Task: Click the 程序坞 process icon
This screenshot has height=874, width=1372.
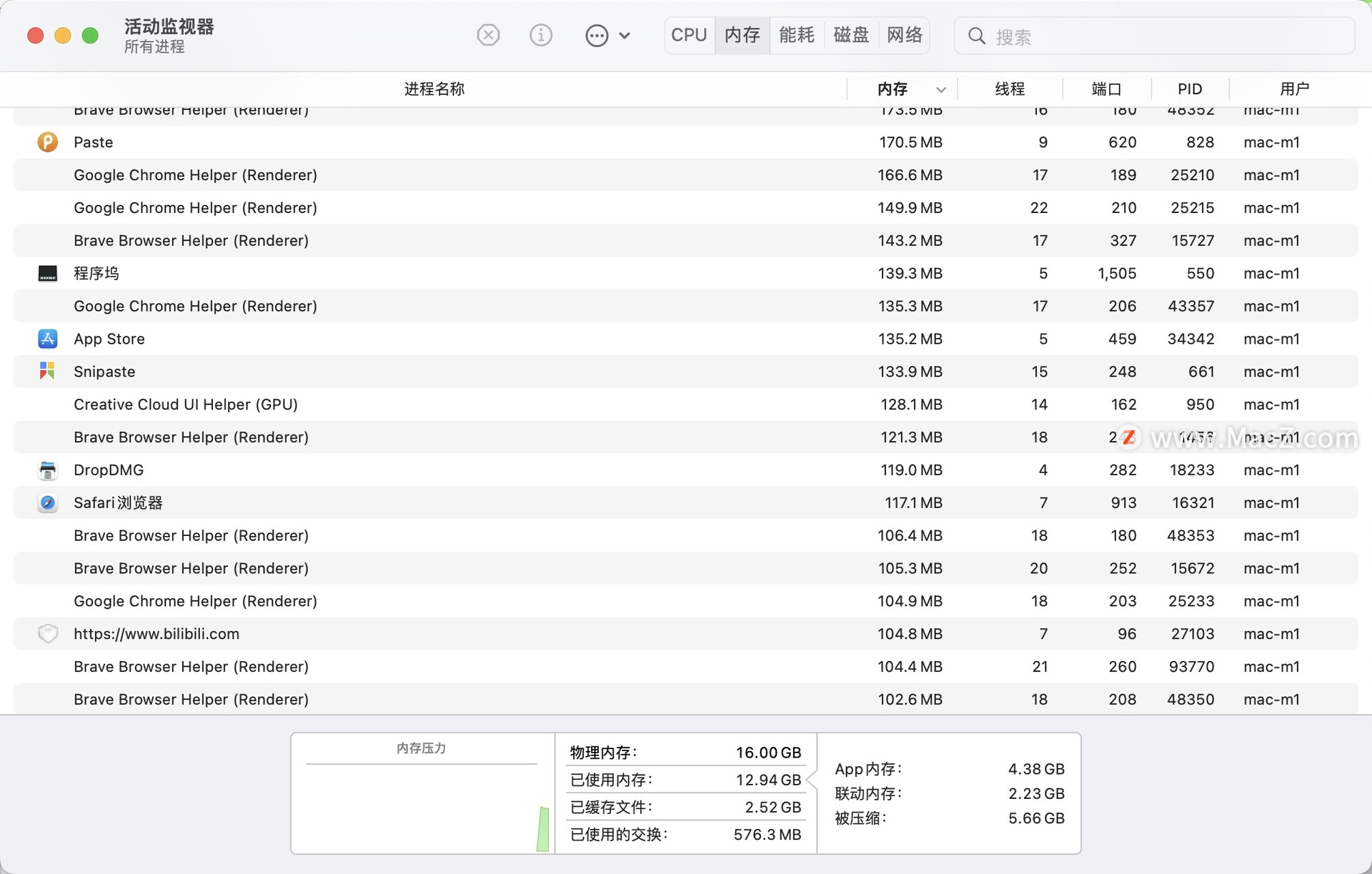Action: pyautogui.click(x=47, y=272)
